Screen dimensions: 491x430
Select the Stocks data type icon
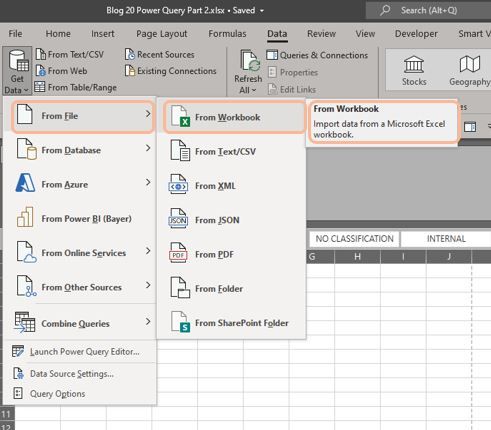414,64
